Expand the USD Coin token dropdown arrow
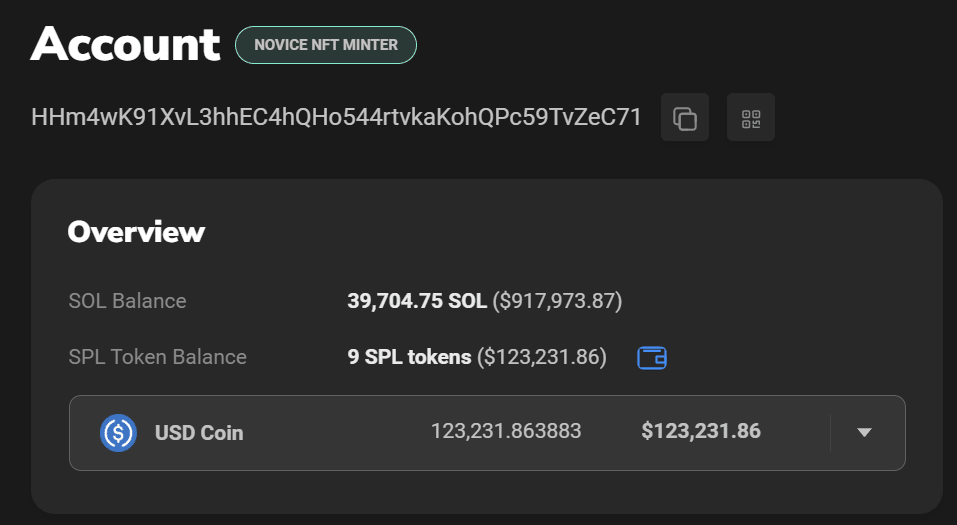This screenshot has width=957, height=525. pos(865,432)
